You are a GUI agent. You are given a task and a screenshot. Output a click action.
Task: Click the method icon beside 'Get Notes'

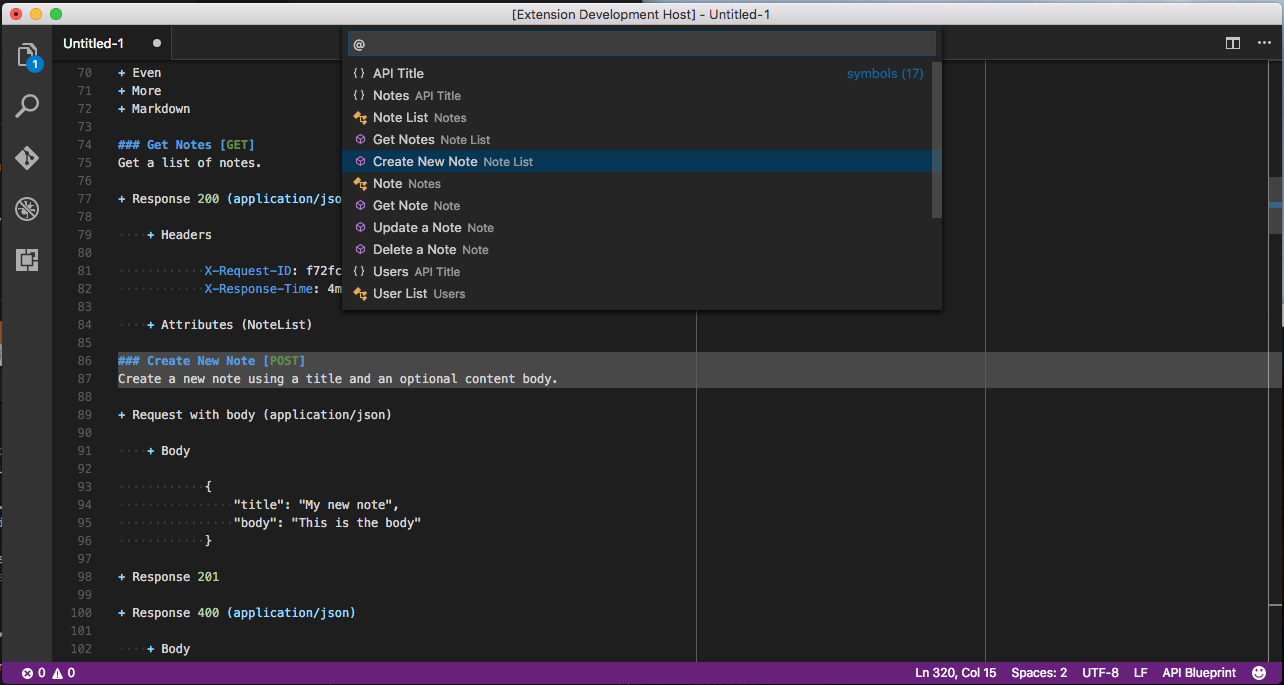pos(360,139)
